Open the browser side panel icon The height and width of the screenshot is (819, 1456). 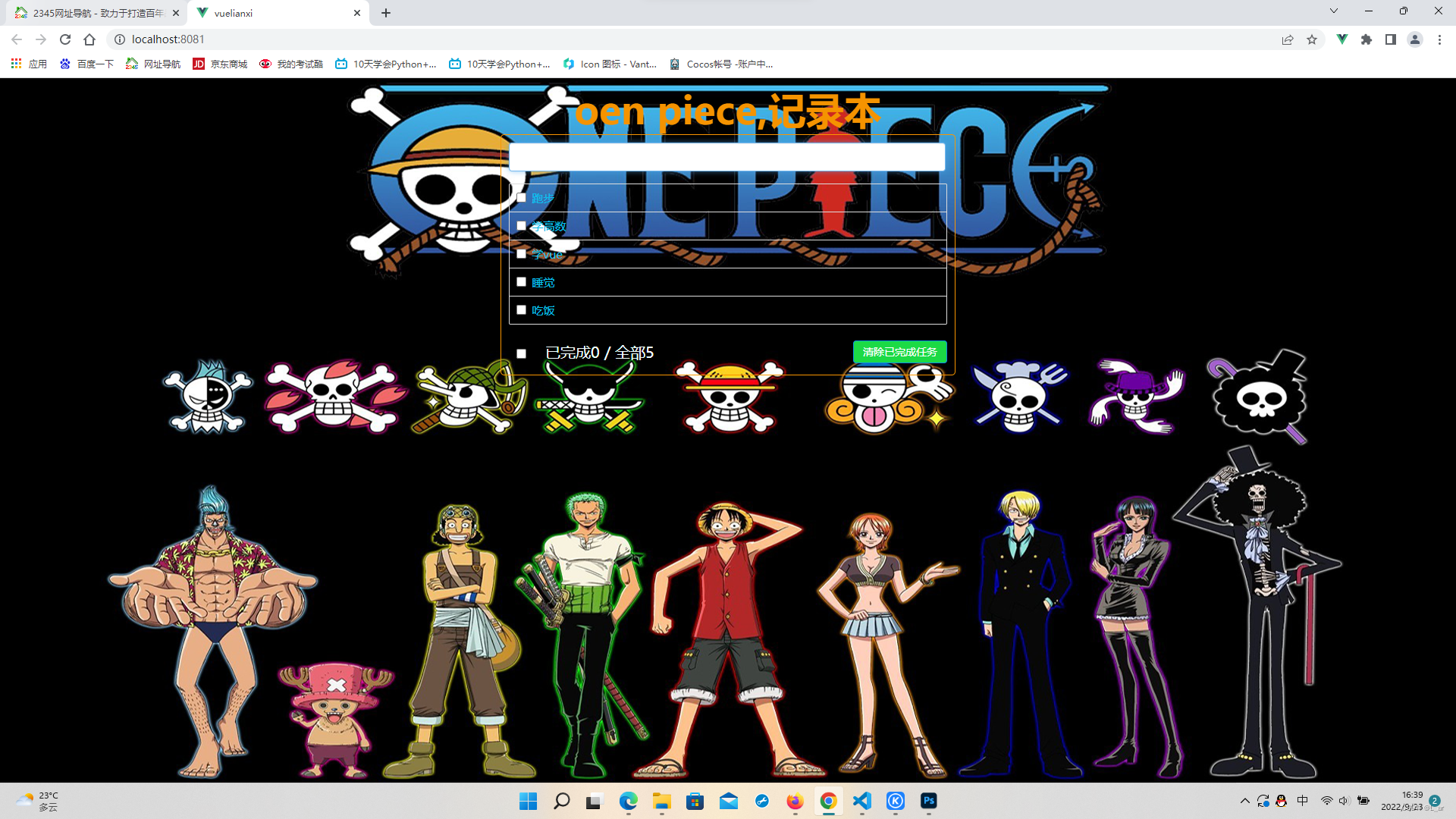click(1390, 39)
